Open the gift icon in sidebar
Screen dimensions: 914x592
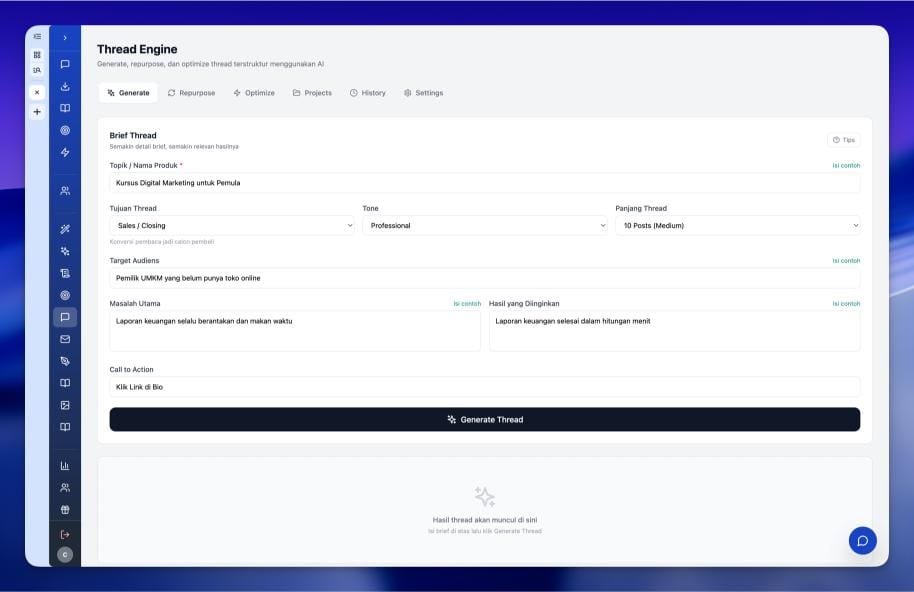click(65, 510)
